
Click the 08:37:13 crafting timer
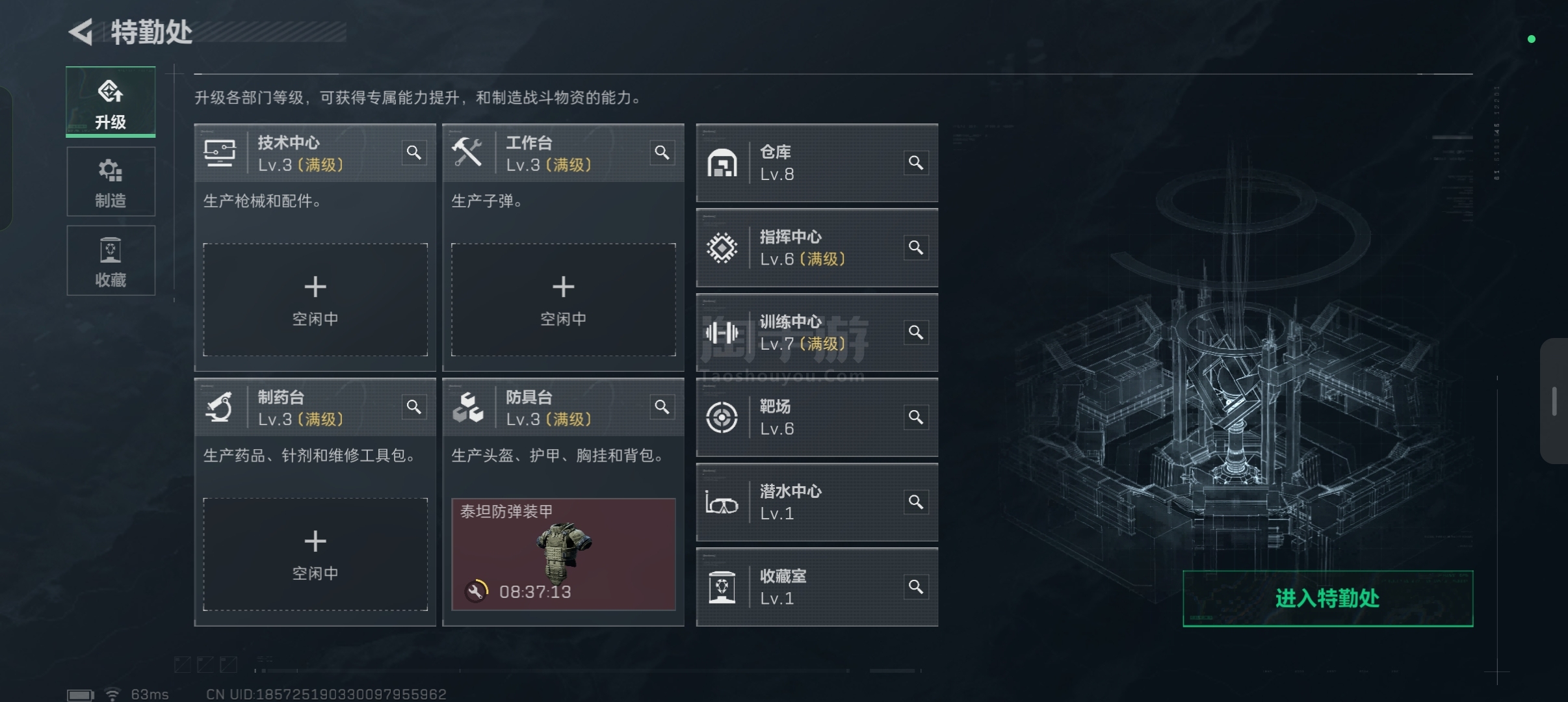click(x=535, y=592)
